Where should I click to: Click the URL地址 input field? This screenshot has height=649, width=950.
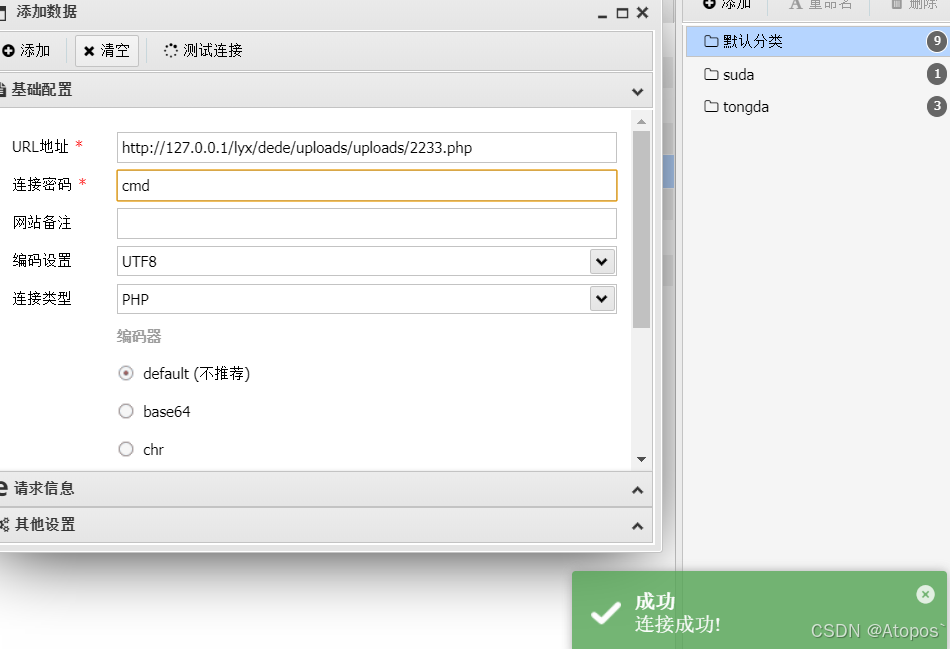[x=366, y=148]
